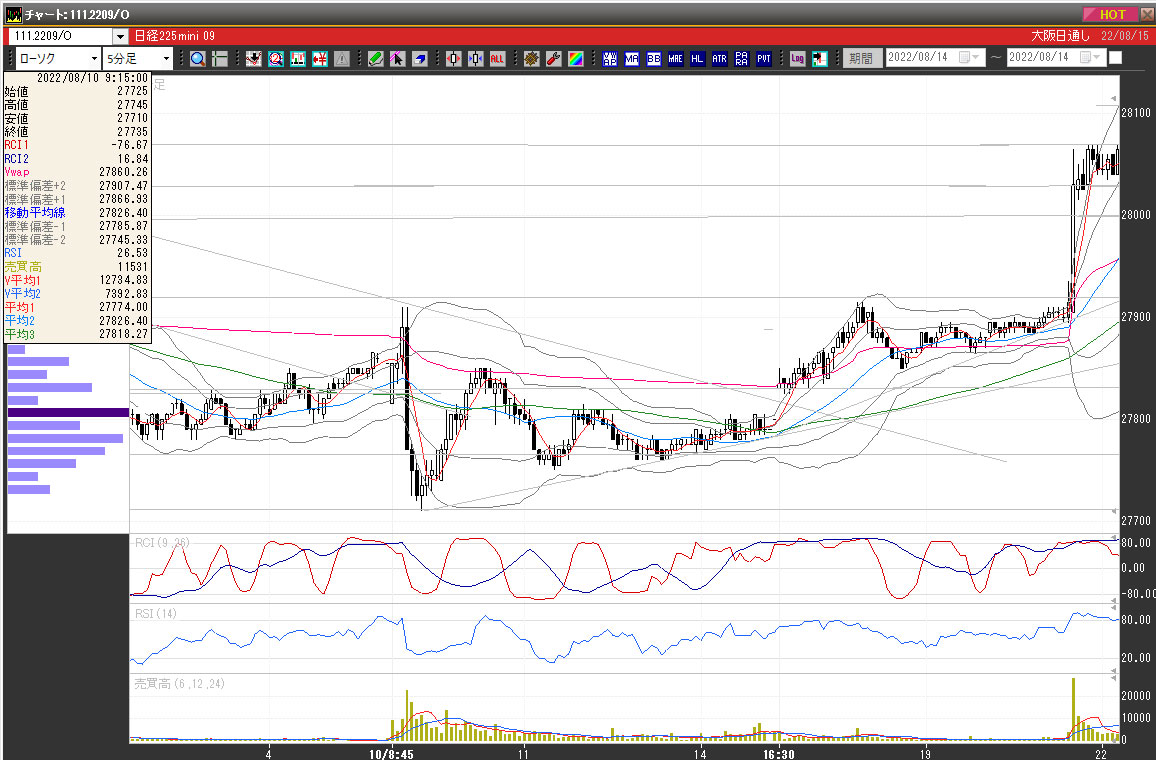Click the red wrench tool icon
The image size is (1156, 760).
[554, 59]
